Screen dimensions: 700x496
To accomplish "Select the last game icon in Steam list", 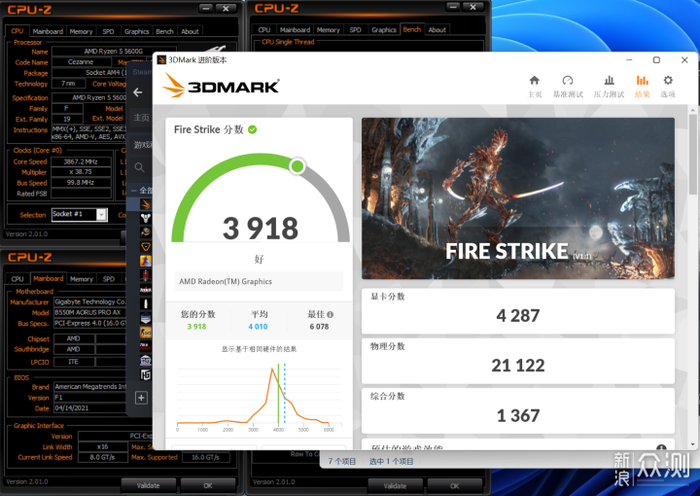I will 146,375.
